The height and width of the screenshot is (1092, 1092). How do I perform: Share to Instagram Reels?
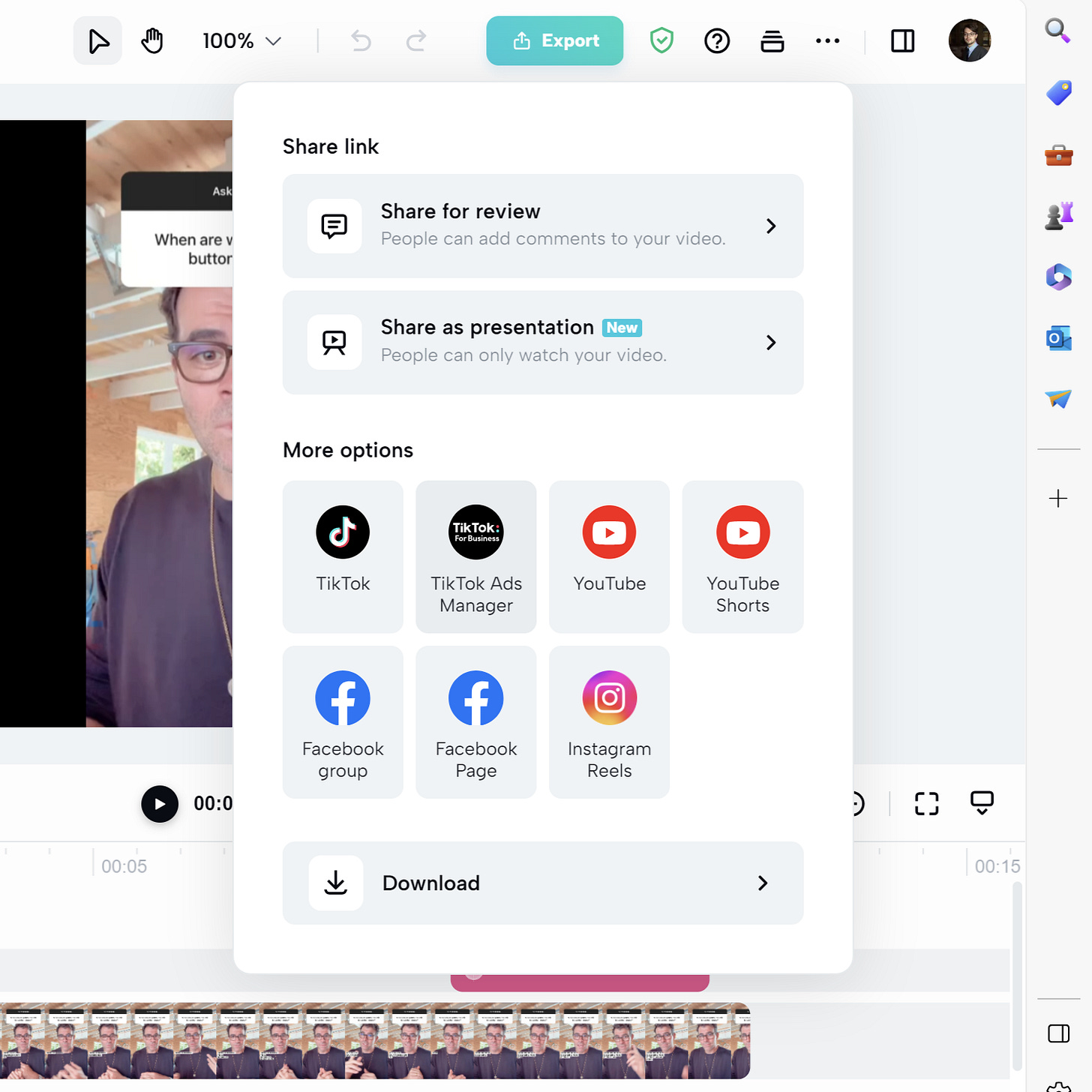[610, 722]
